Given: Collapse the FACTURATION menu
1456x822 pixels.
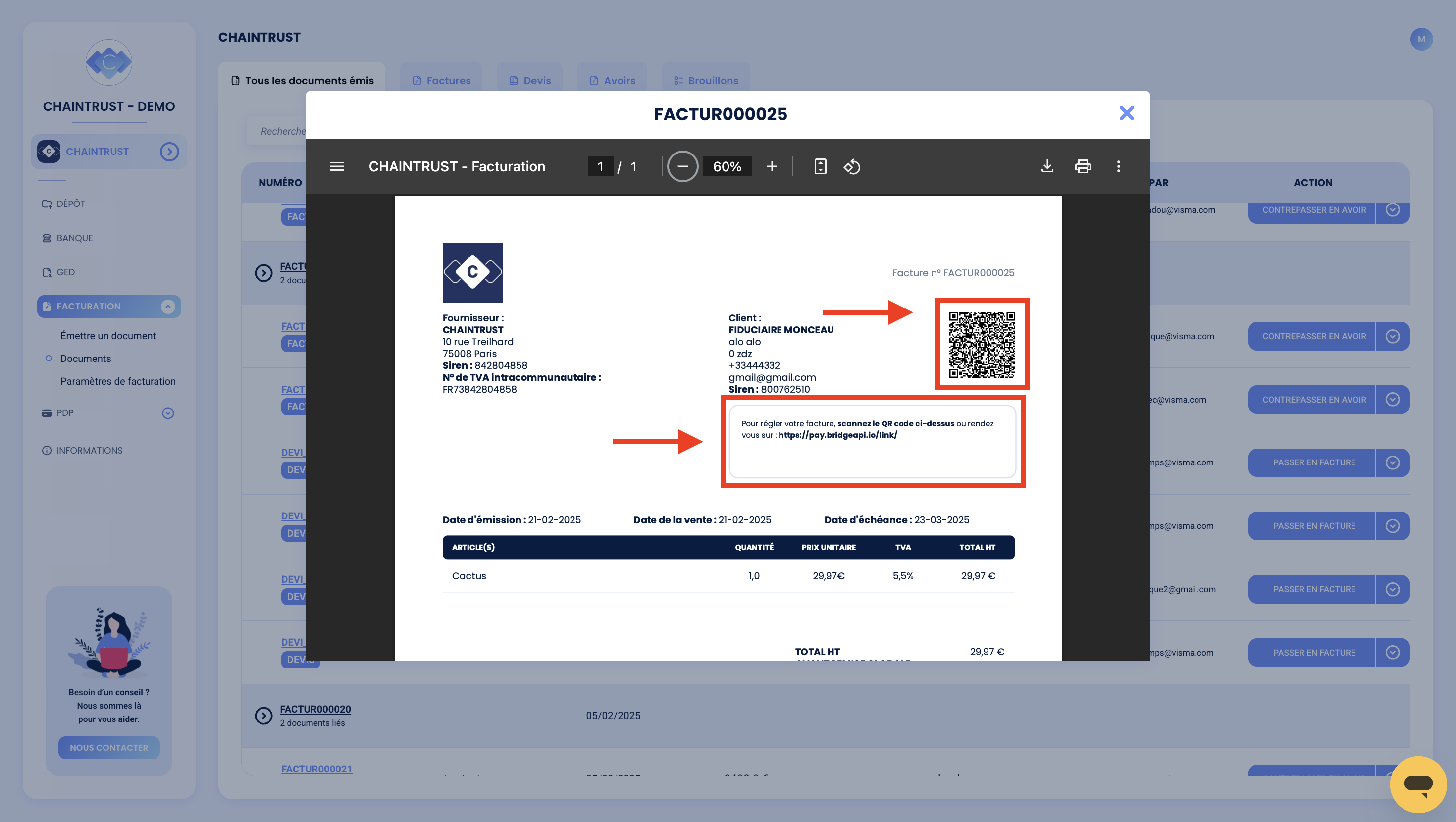Looking at the screenshot, I should pos(168,307).
